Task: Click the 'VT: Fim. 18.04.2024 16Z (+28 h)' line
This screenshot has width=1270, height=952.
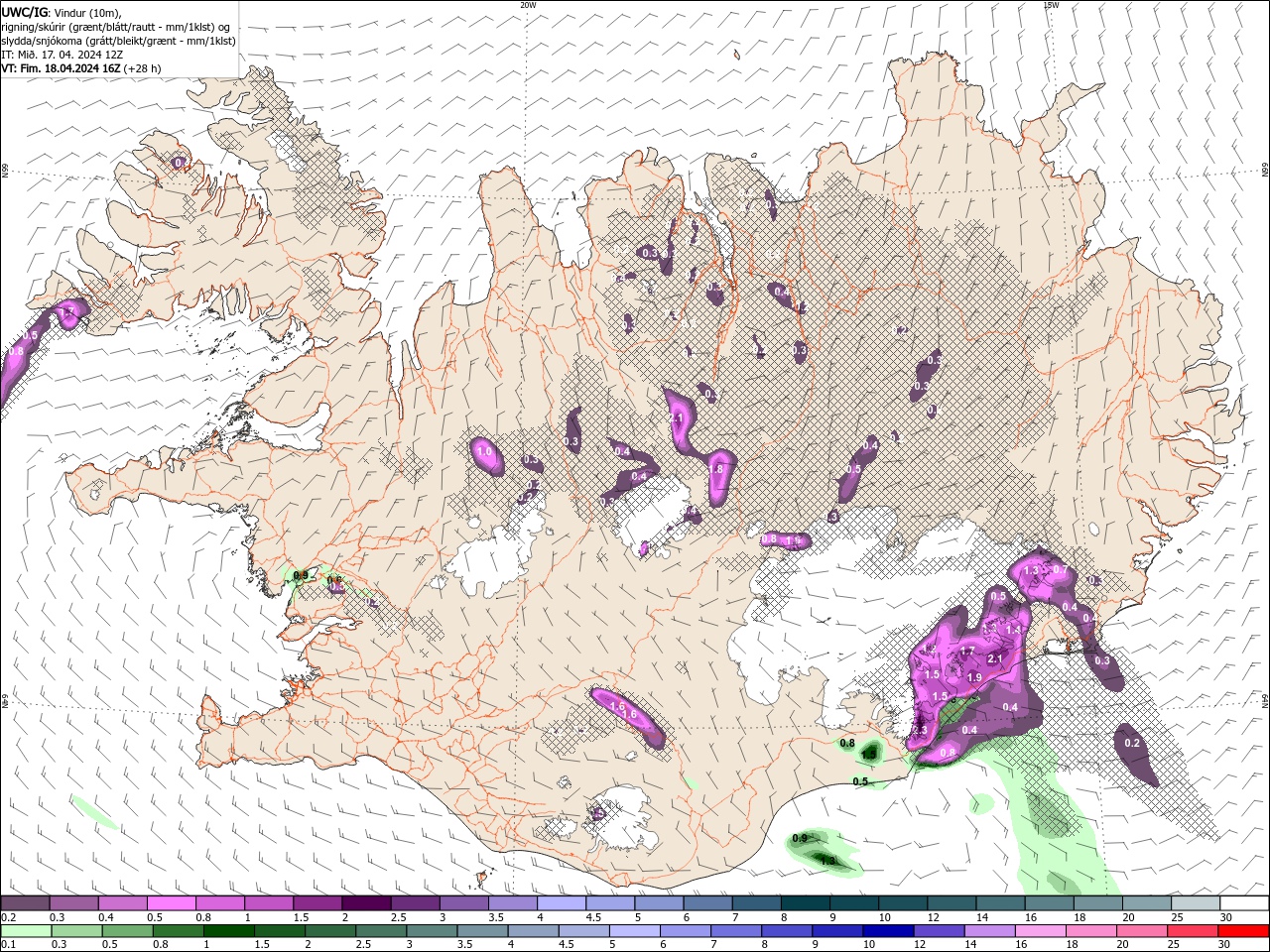Action: click(81, 68)
